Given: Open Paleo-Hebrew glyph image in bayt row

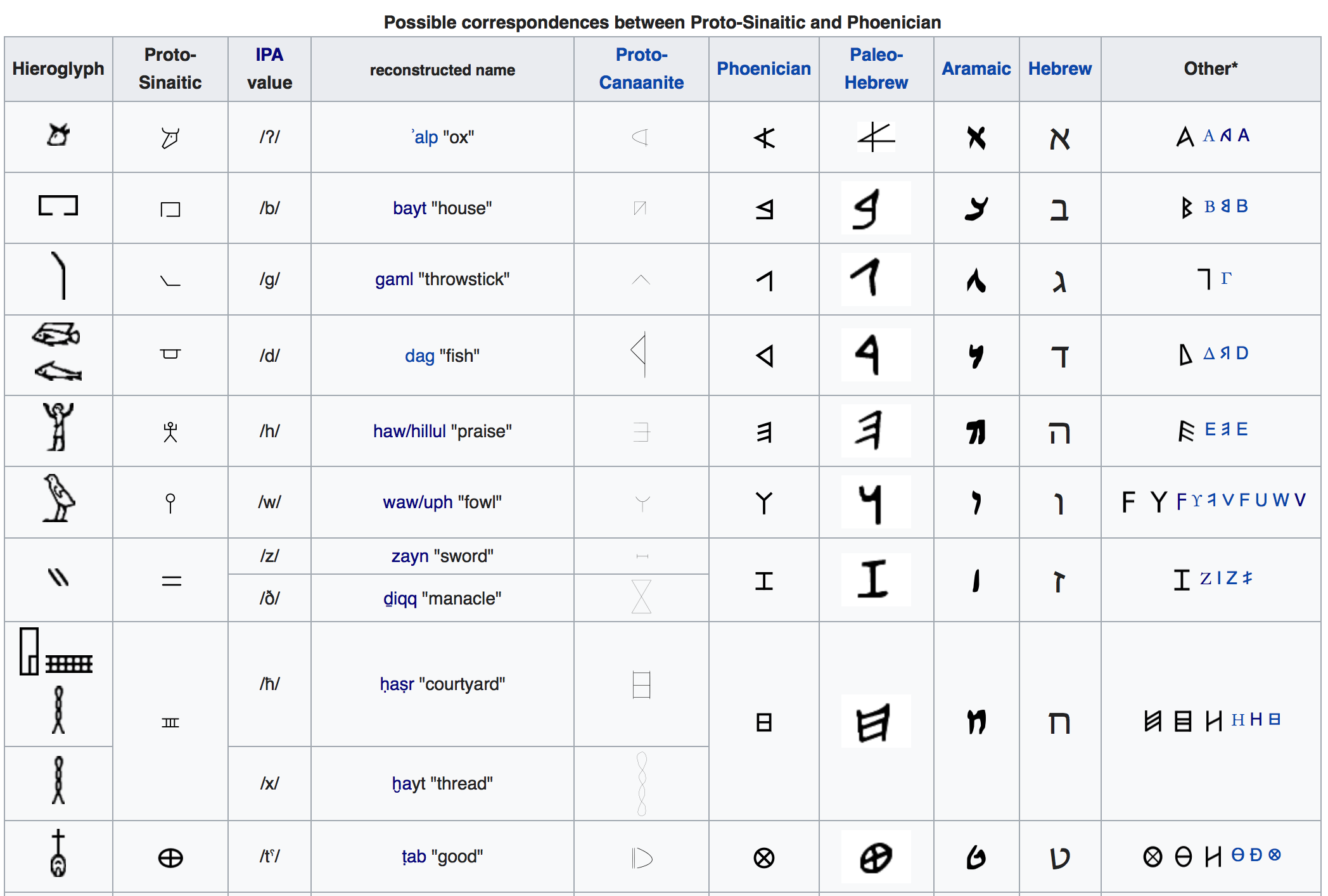Looking at the screenshot, I should pyautogui.click(x=876, y=208).
